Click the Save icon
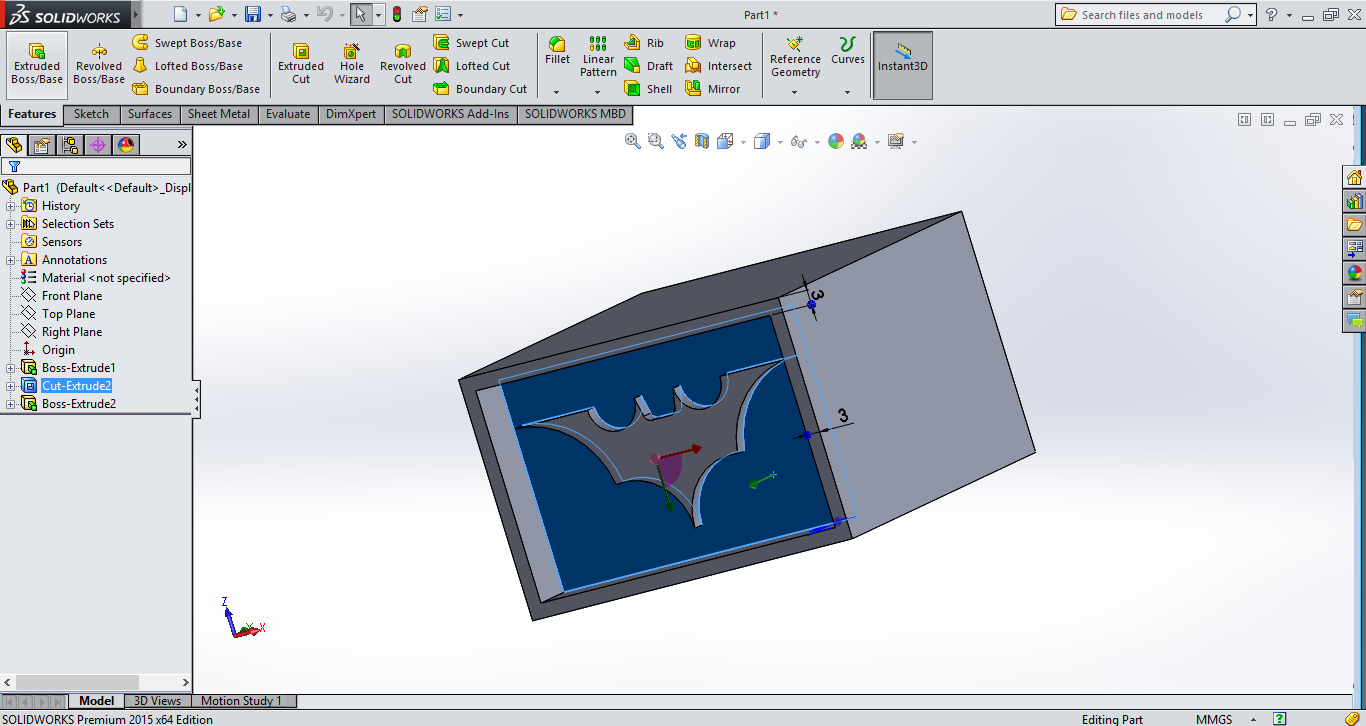The image size is (1366, 726). 253,14
